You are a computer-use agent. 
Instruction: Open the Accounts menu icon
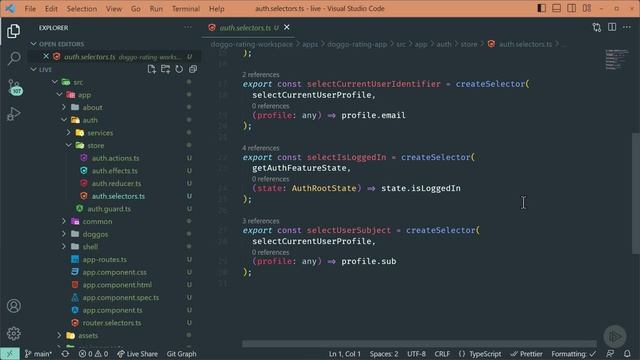pos(13,306)
